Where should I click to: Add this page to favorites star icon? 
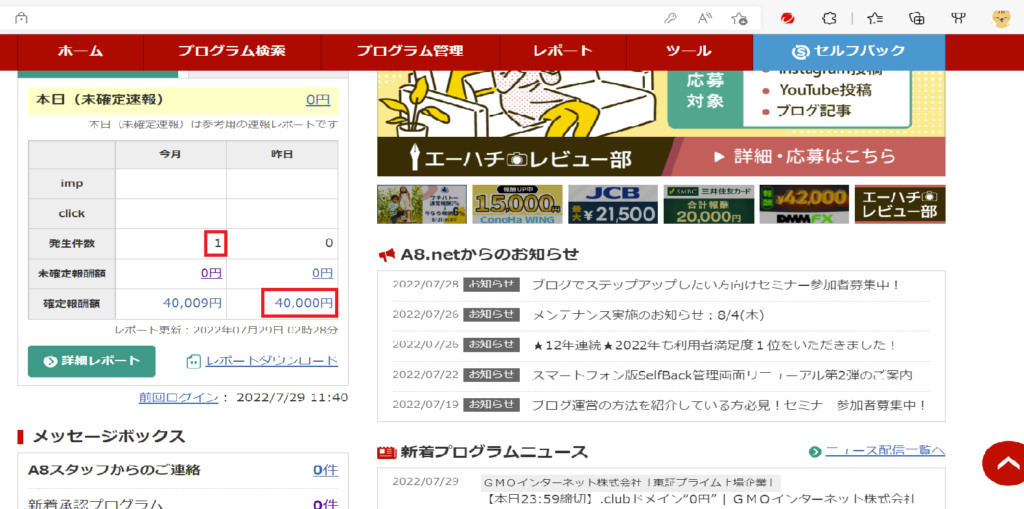739,18
